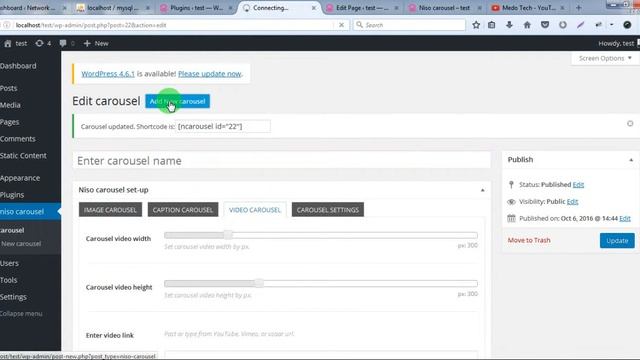Collapse the Publish box
The width and height of the screenshot is (640, 360).
click(631, 160)
